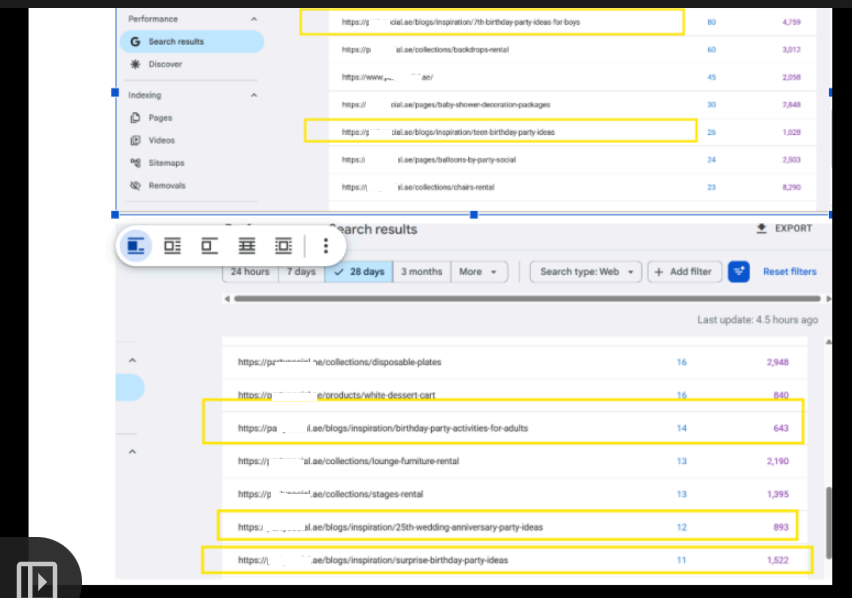Click the Videos icon in the sidebar
Screen dimensions: 852x598
coord(135,140)
